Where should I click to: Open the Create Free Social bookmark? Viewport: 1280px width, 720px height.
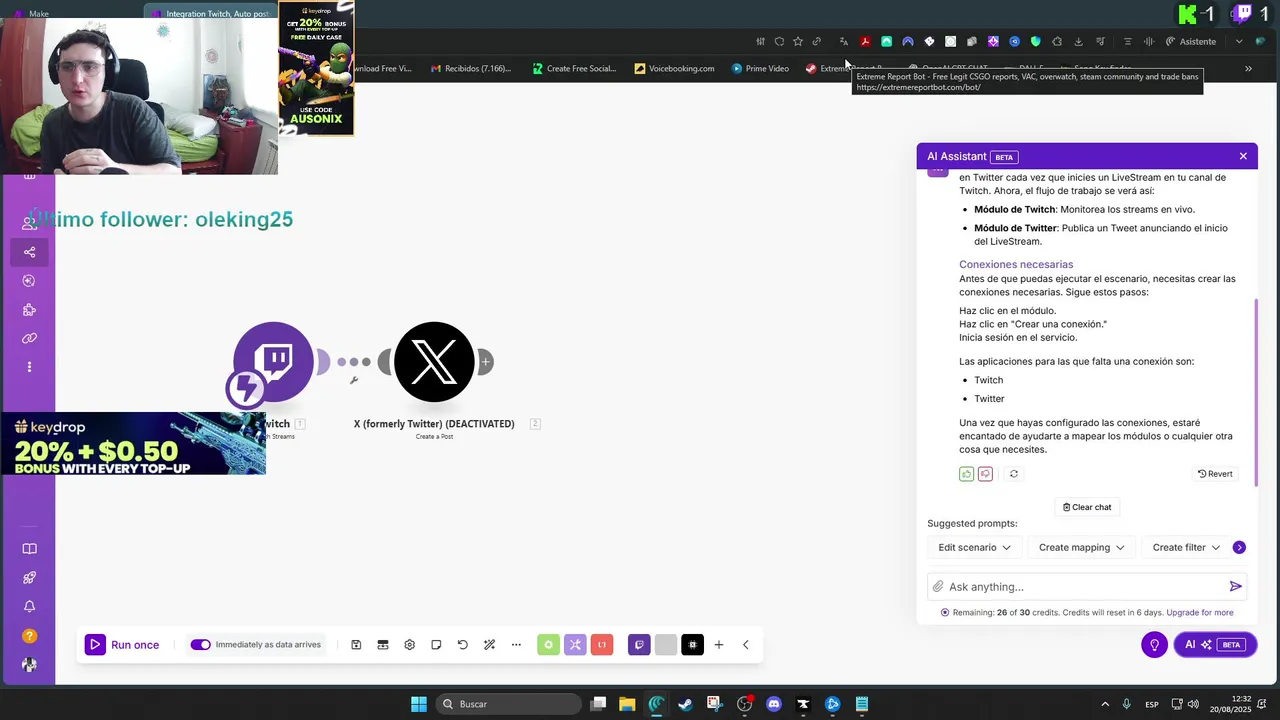pos(574,69)
